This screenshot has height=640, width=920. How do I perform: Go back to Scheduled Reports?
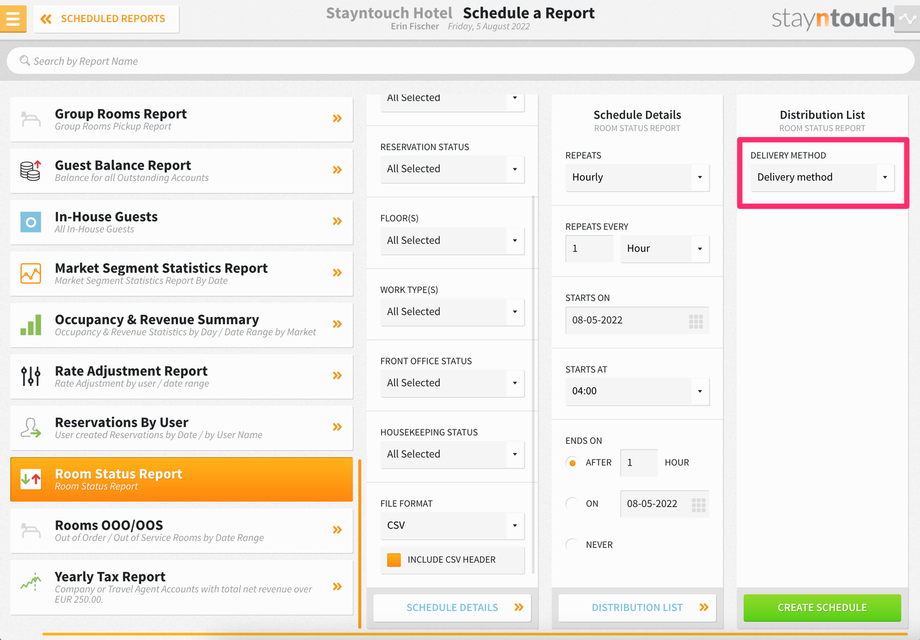point(106,19)
